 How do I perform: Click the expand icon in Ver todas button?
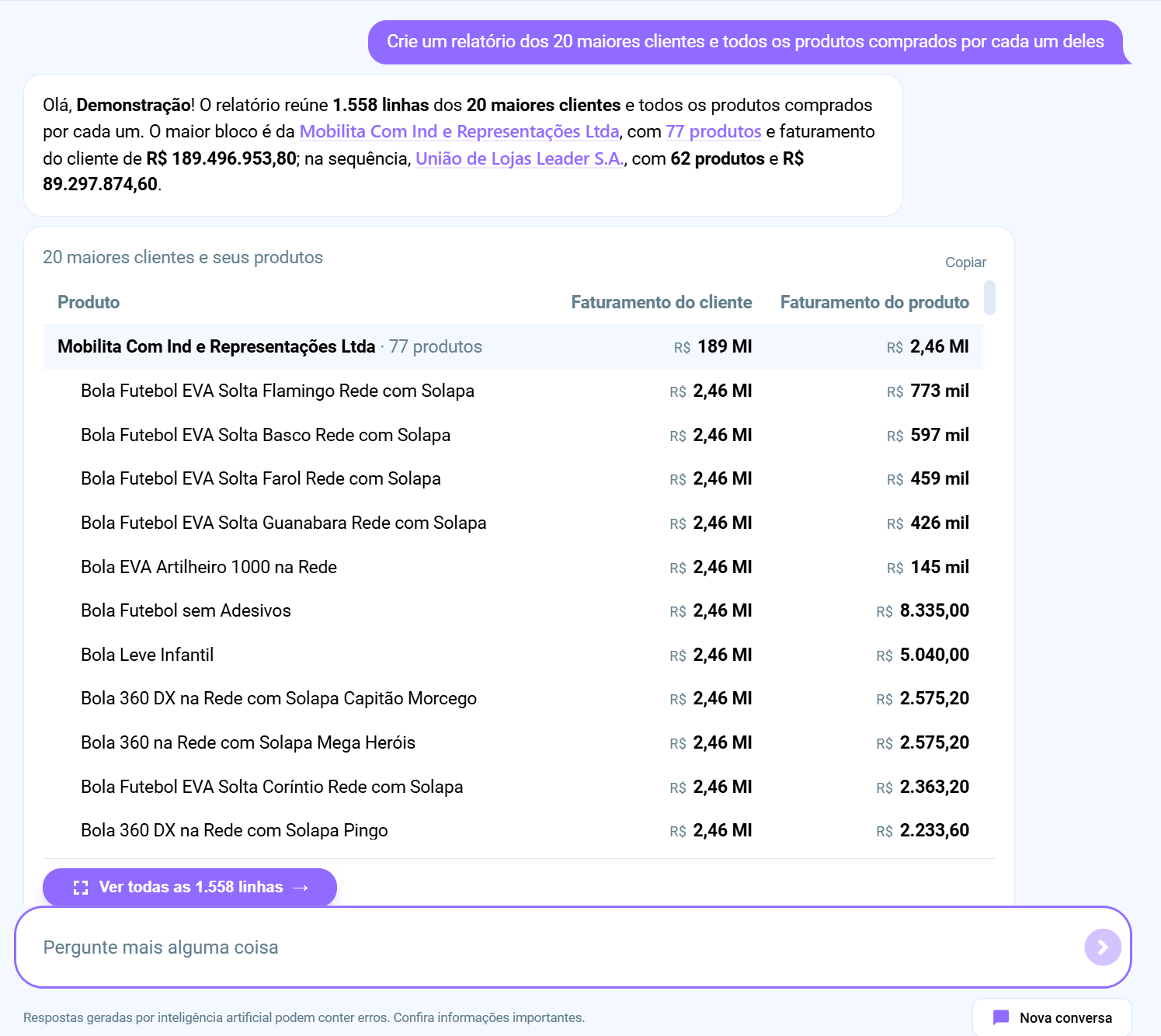pyautogui.click(x=81, y=888)
